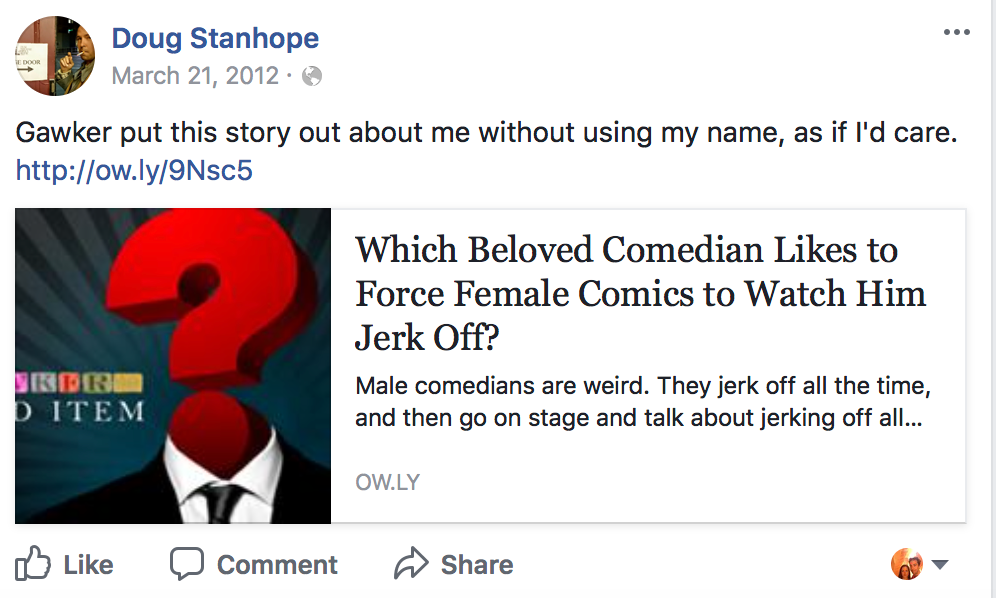Click the thumbs-up Like icon

tap(33, 564)
